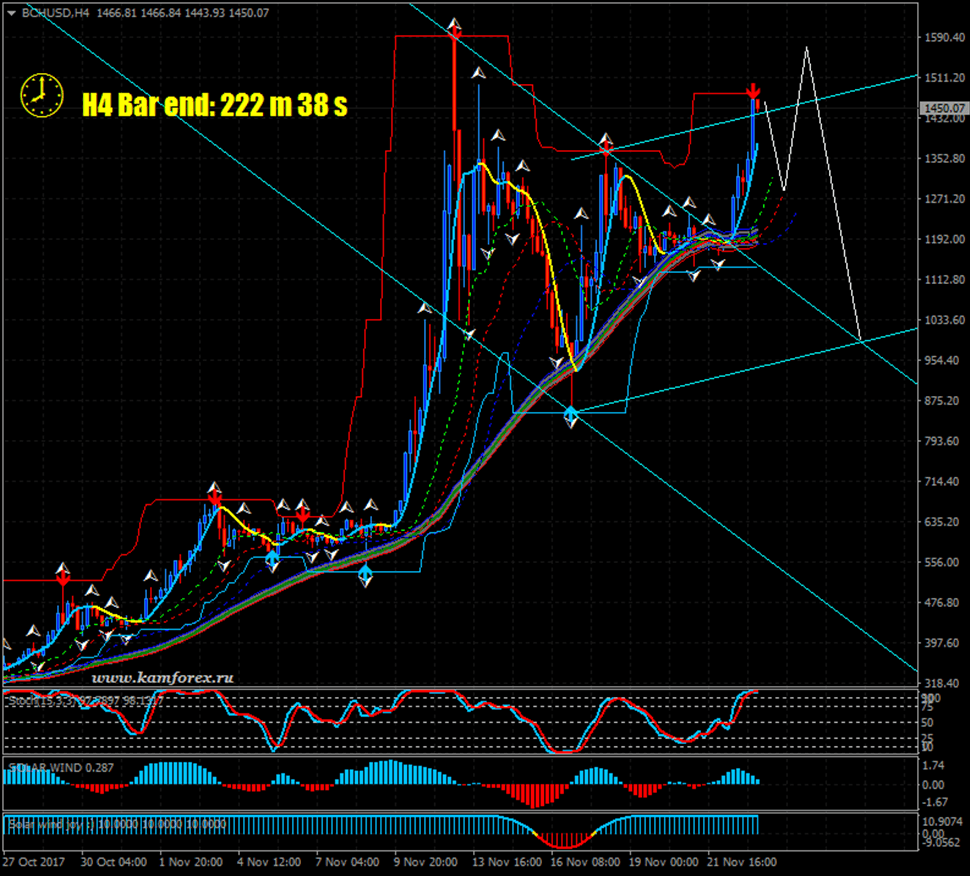The width and height of the screenshot is (970, 876).
Task: Click the H4 Bar end countdown text
Action: pos(214,104)
